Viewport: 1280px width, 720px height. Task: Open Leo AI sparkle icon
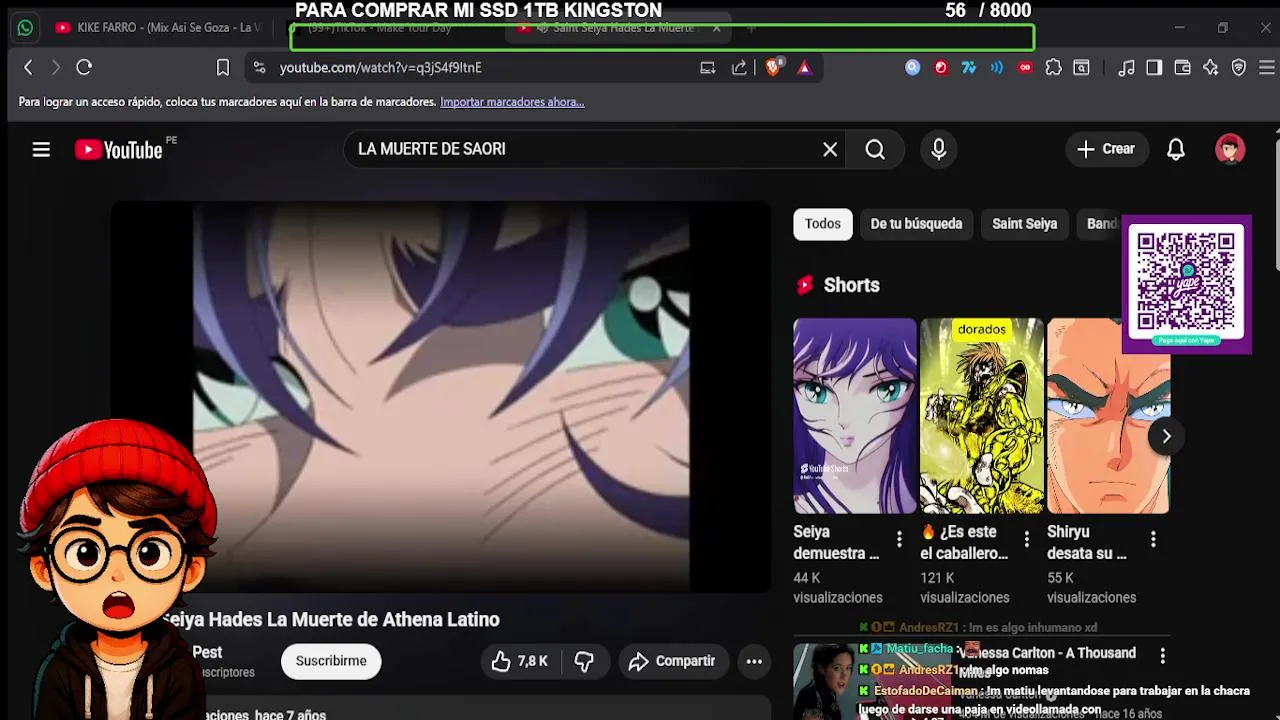pyautogui.click(x=1210, y=67)
